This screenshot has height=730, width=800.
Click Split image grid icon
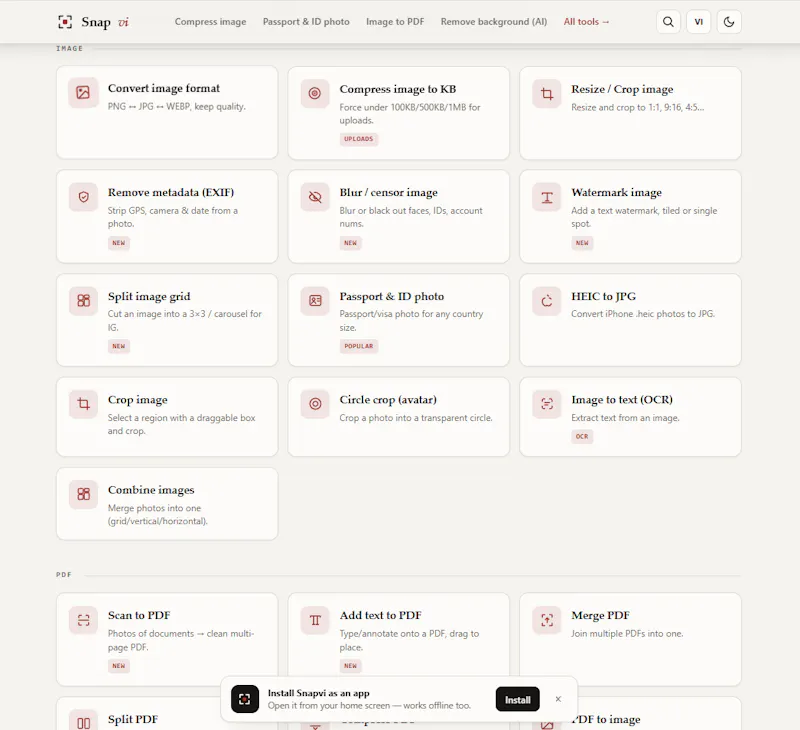click(83, 300)
